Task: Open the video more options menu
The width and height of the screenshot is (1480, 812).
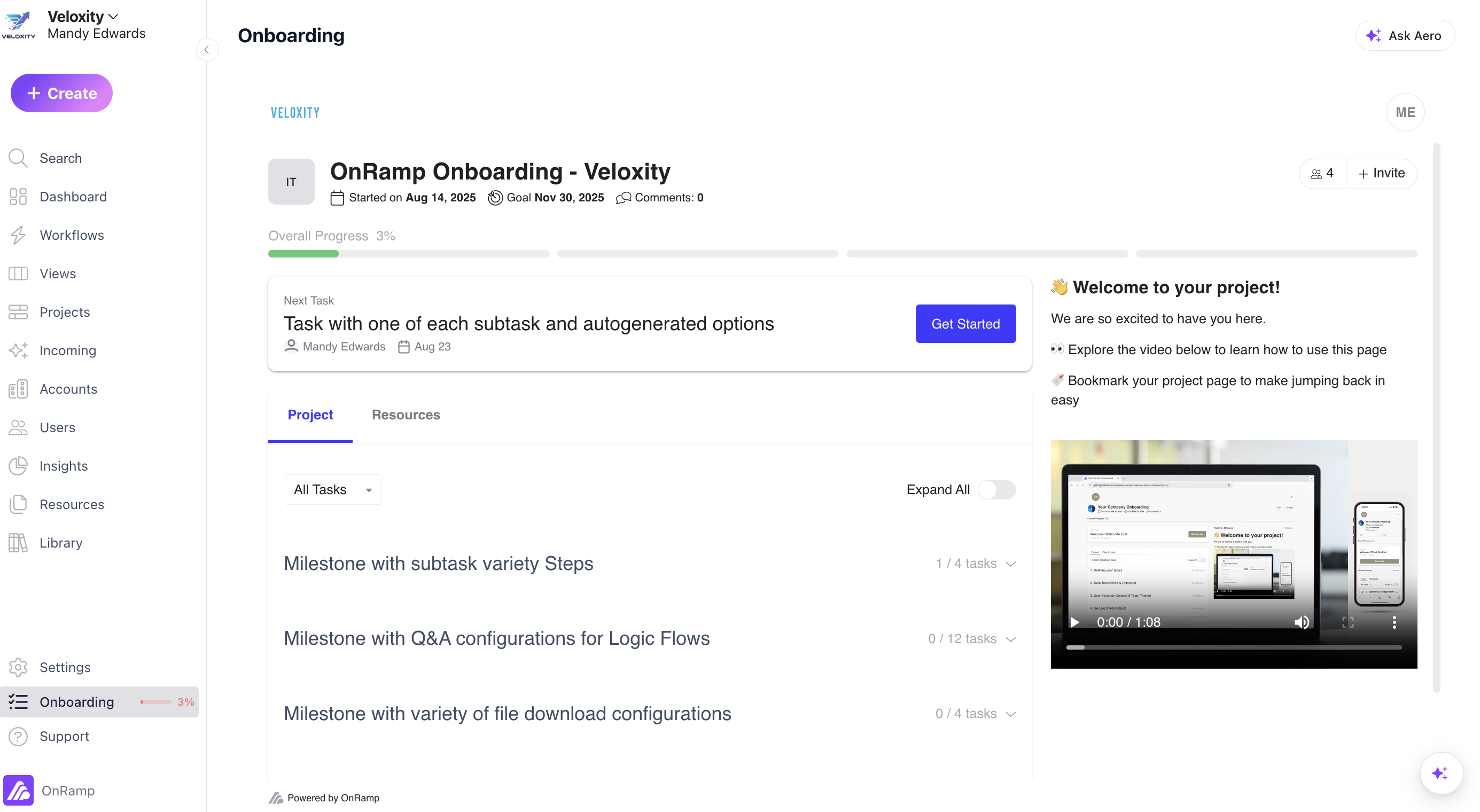Action: tap(1394, 622)
